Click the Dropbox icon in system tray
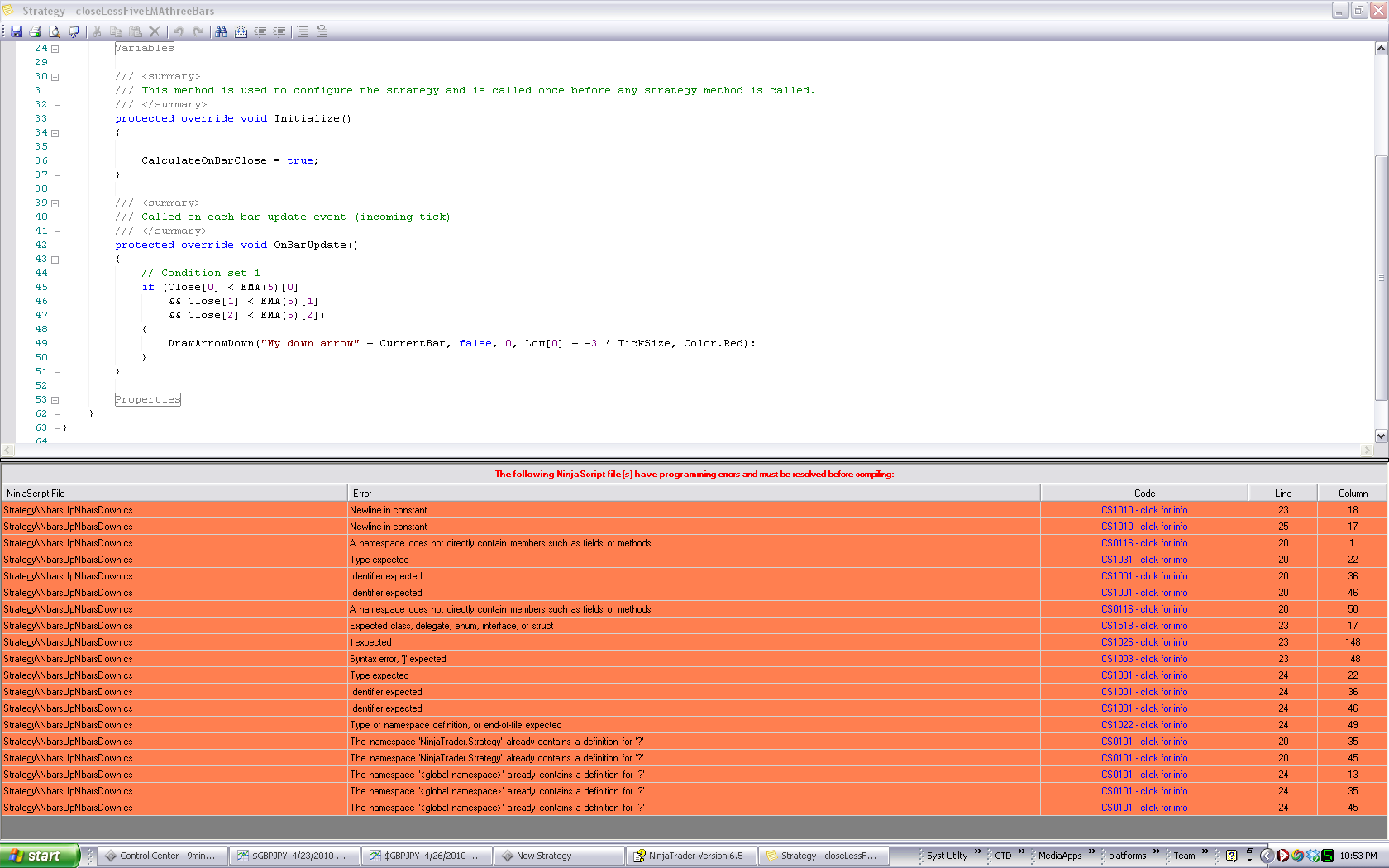 point(1313,856)
